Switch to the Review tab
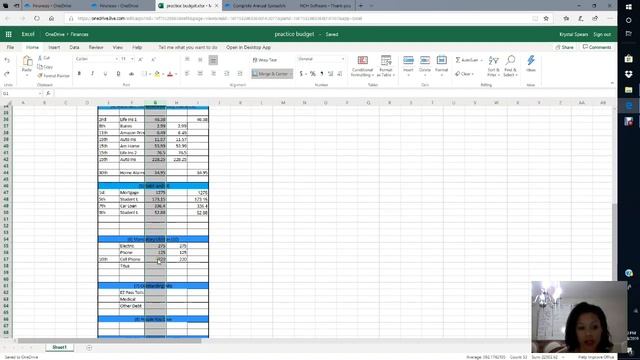The height and width of the screenshot is (360, 640). 96,47
